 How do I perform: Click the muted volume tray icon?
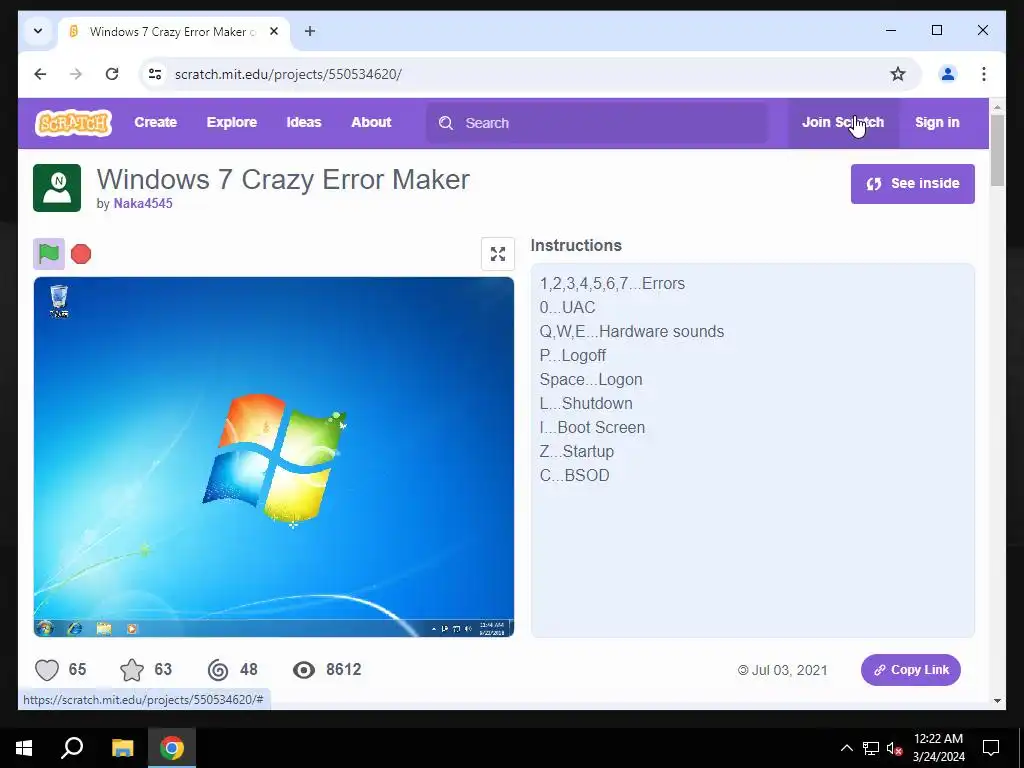click(894, 748)
